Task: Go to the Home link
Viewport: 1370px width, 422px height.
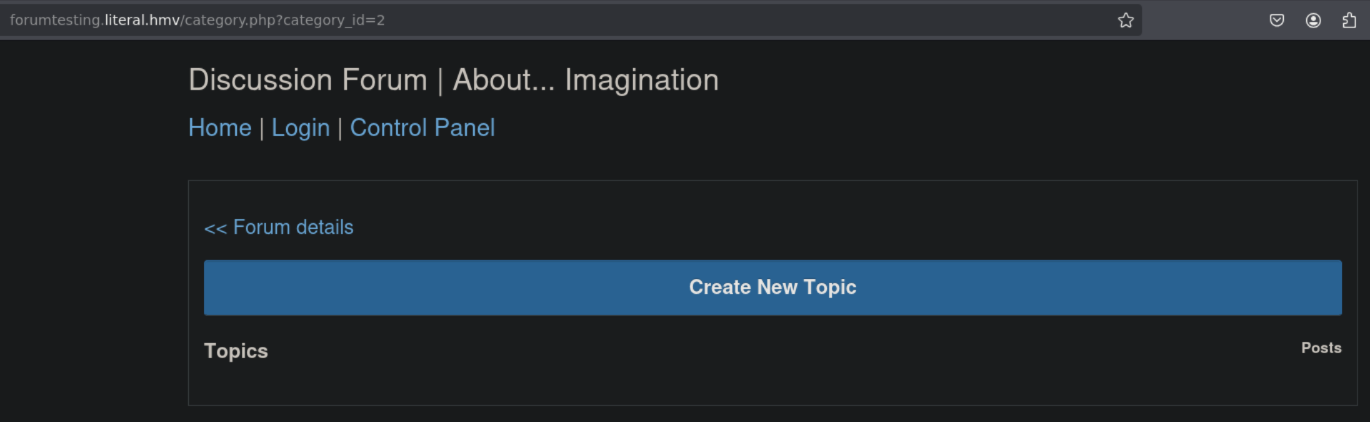Action: coord(219,128)
